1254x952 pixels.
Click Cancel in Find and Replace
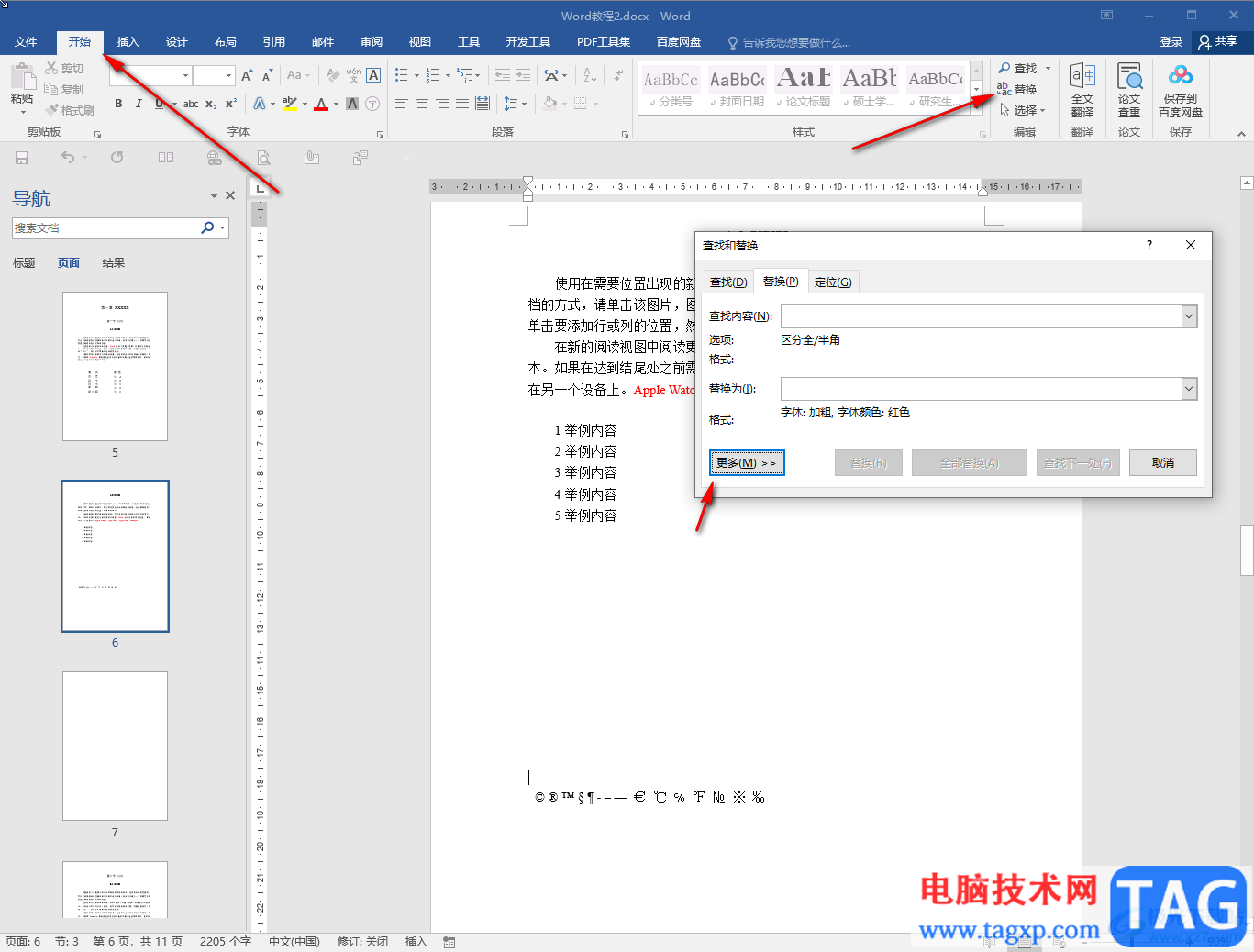[1163, 463]
